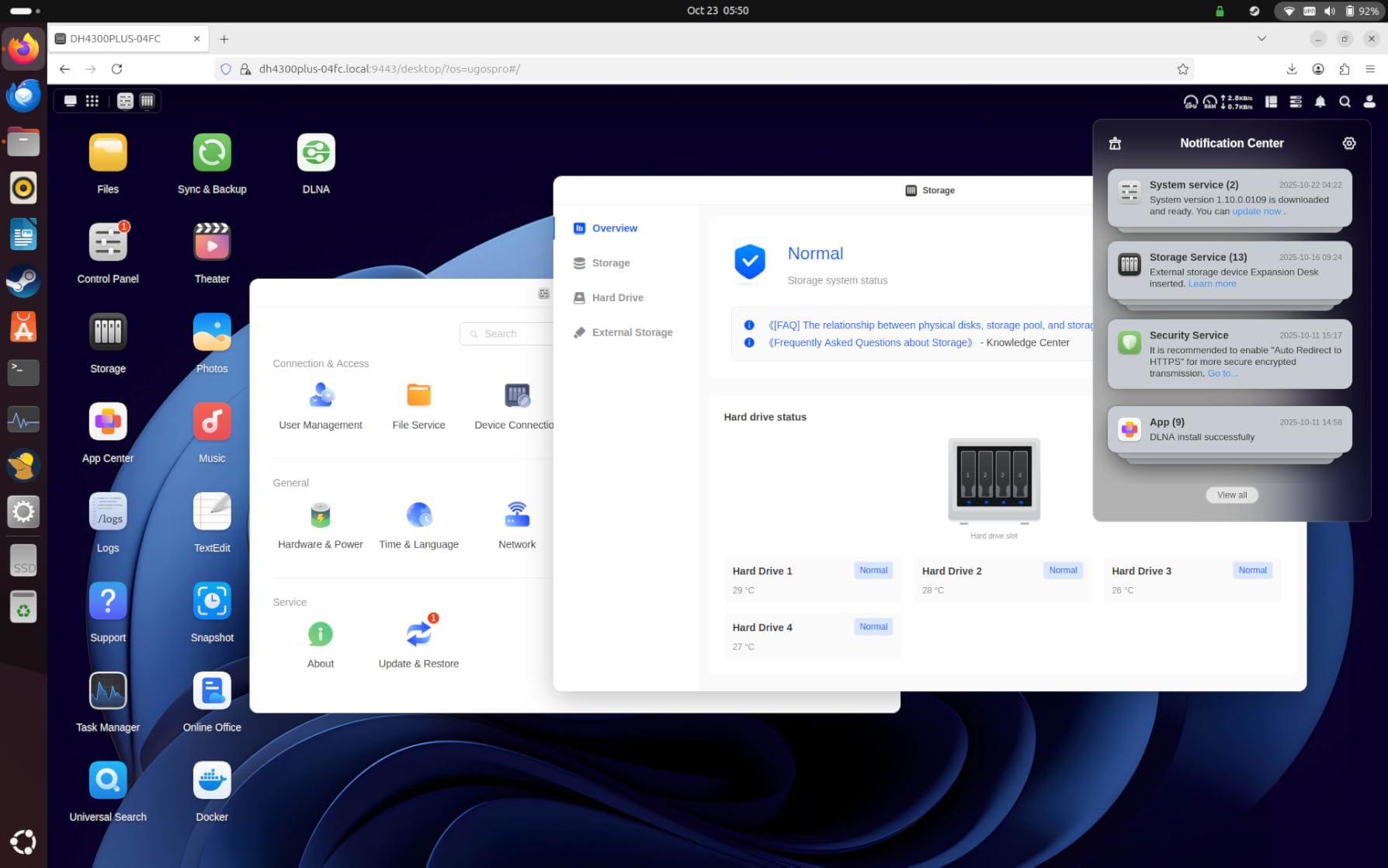Click the update now link
1388x868 pixels.
(x=1256, y=211)
